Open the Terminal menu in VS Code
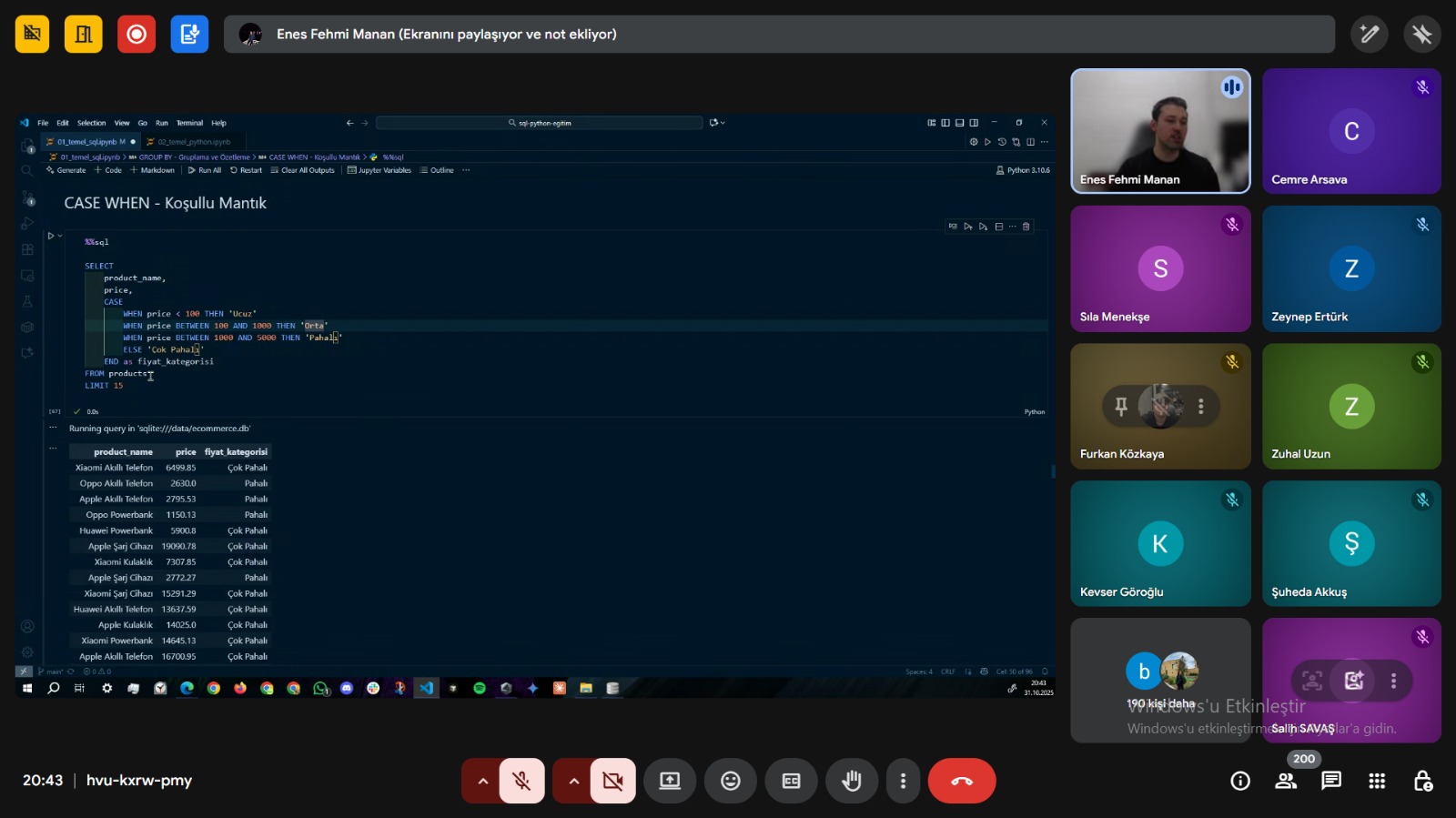Image resolution: width=1456 pixels, height=818 pixels. click(x=189, y=123)
